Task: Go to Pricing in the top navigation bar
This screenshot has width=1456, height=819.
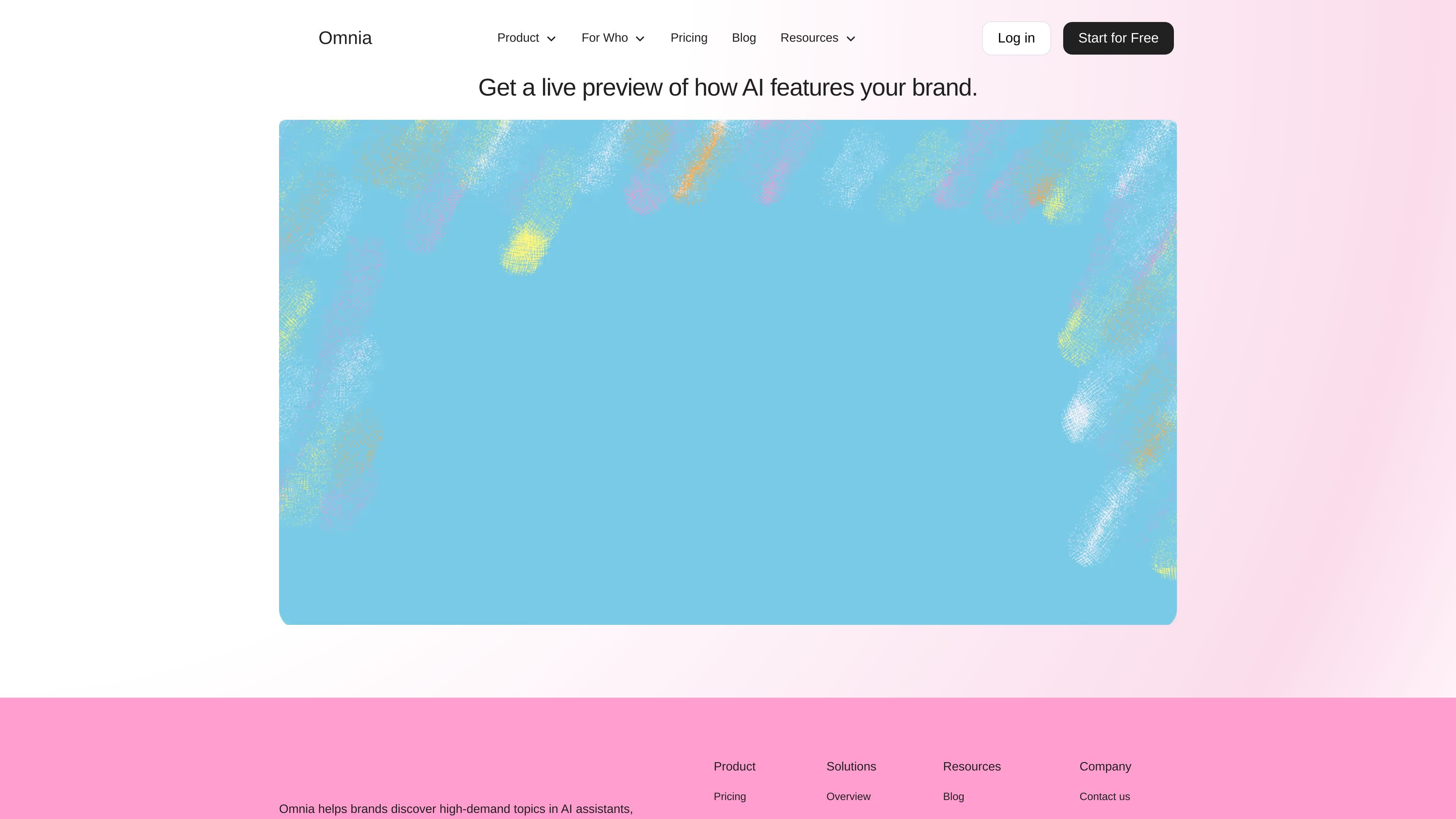Action: 689,38
